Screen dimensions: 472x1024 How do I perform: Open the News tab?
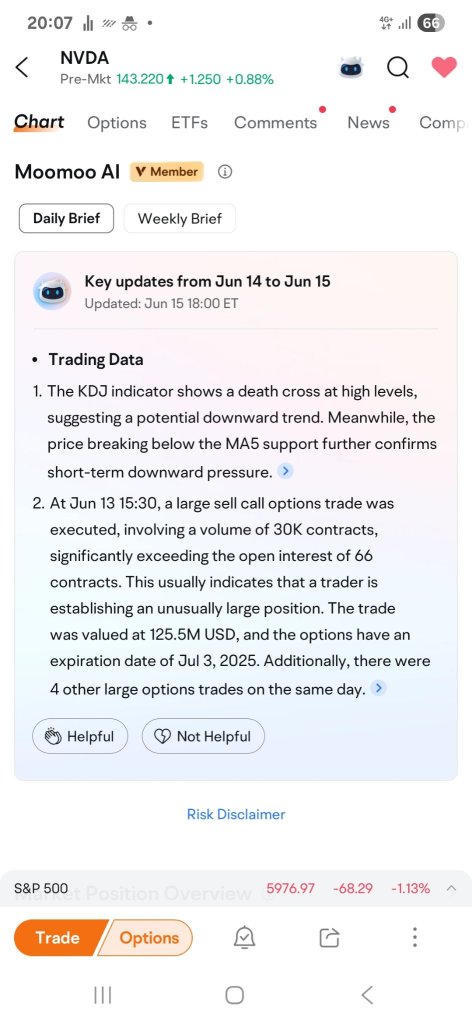click(x=368, y=123)
